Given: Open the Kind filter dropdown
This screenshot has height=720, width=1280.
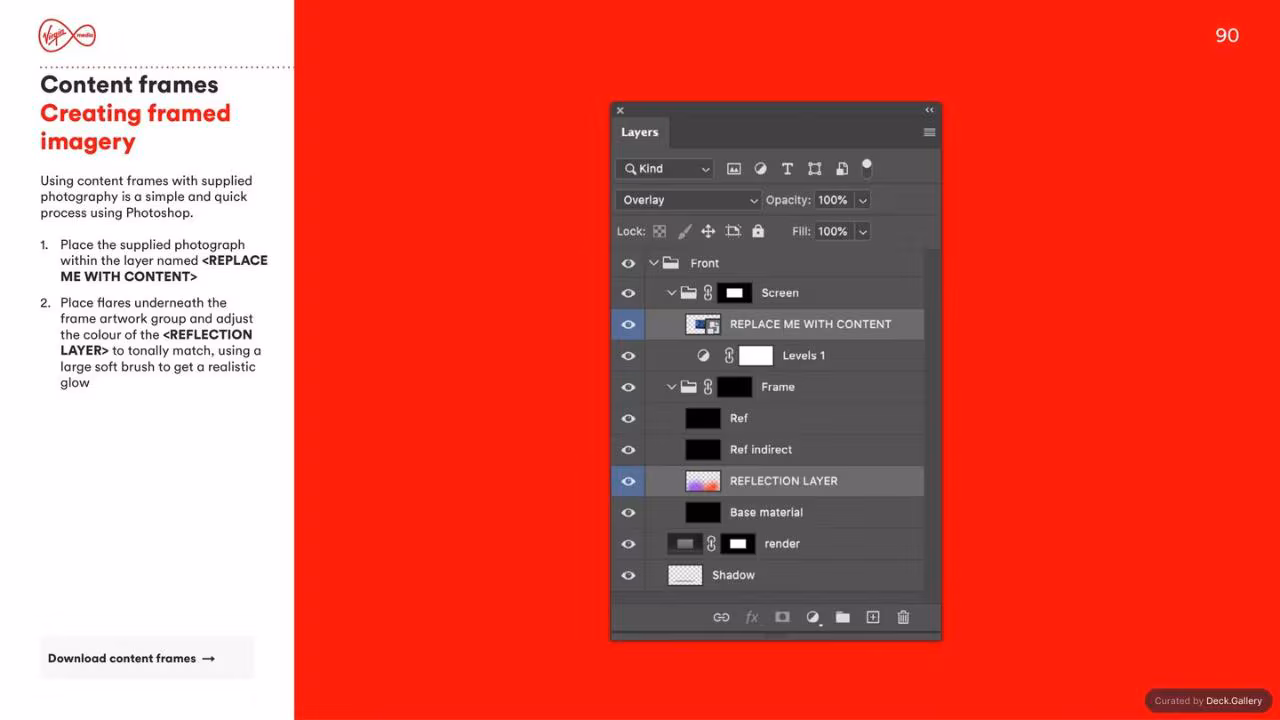Looking at the screenshot, I should click(x=665, y=169).
